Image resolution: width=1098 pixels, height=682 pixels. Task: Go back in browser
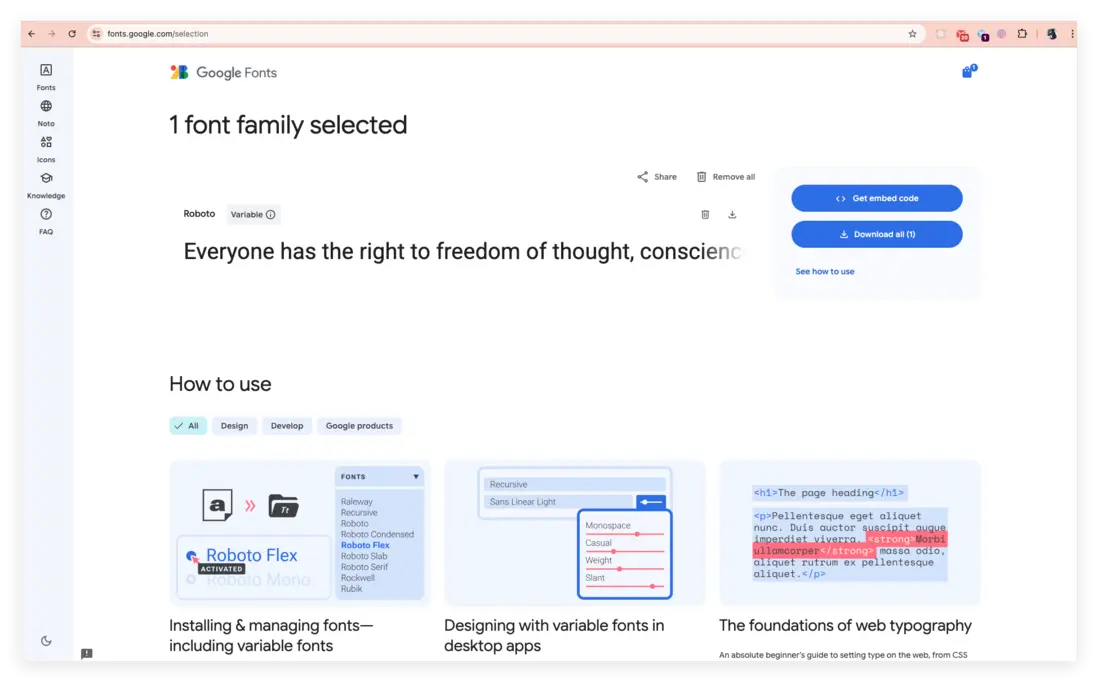(x=32, y=34)
